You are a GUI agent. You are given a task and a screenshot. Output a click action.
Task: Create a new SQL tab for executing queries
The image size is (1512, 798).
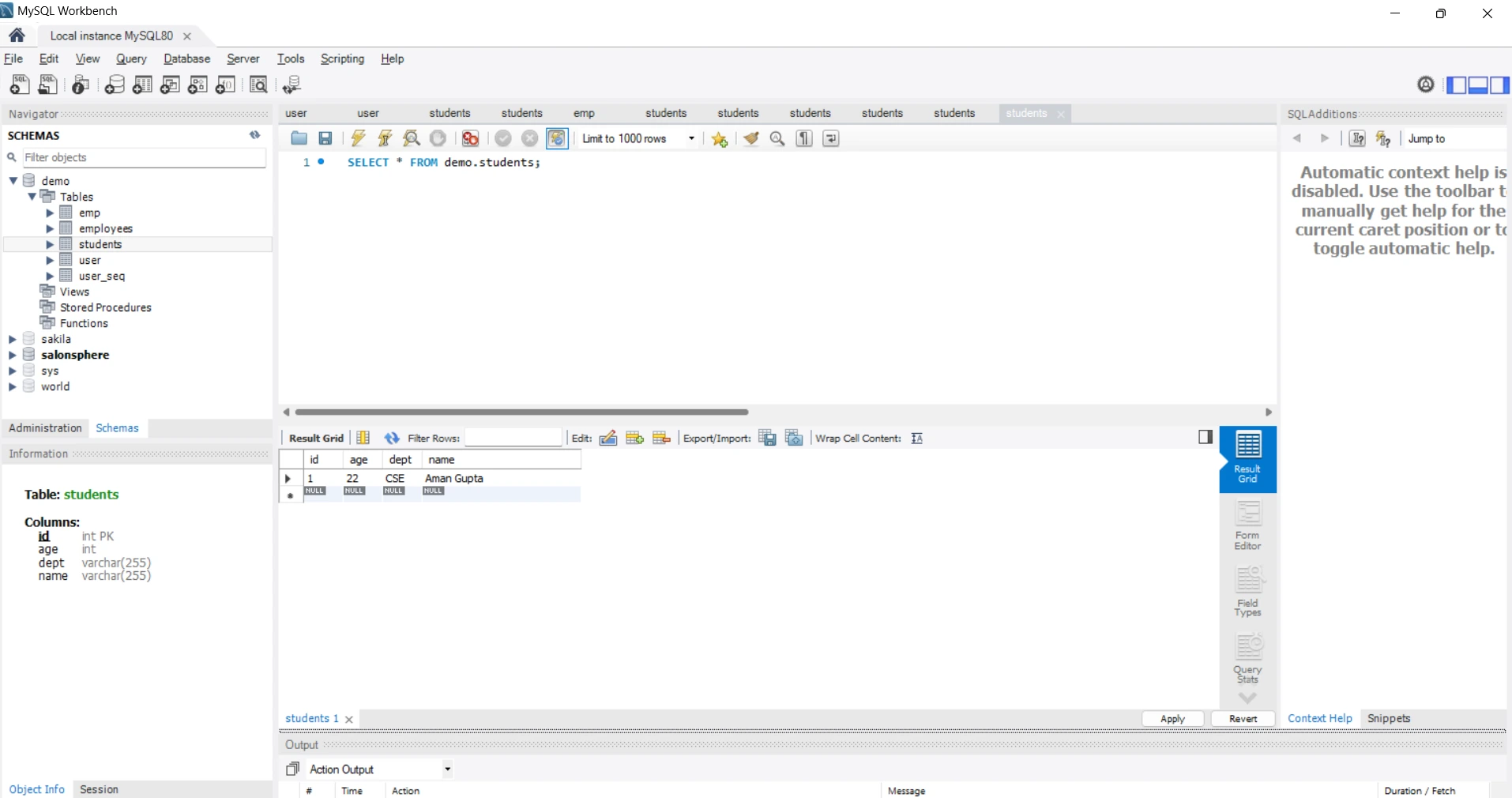tap(19, 85)
